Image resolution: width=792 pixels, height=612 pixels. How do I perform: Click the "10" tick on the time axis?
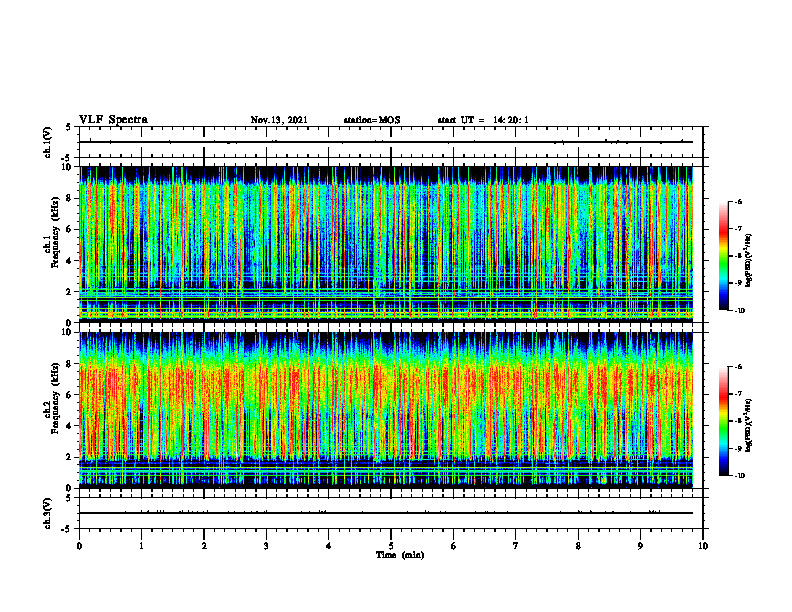pos(703,546)
